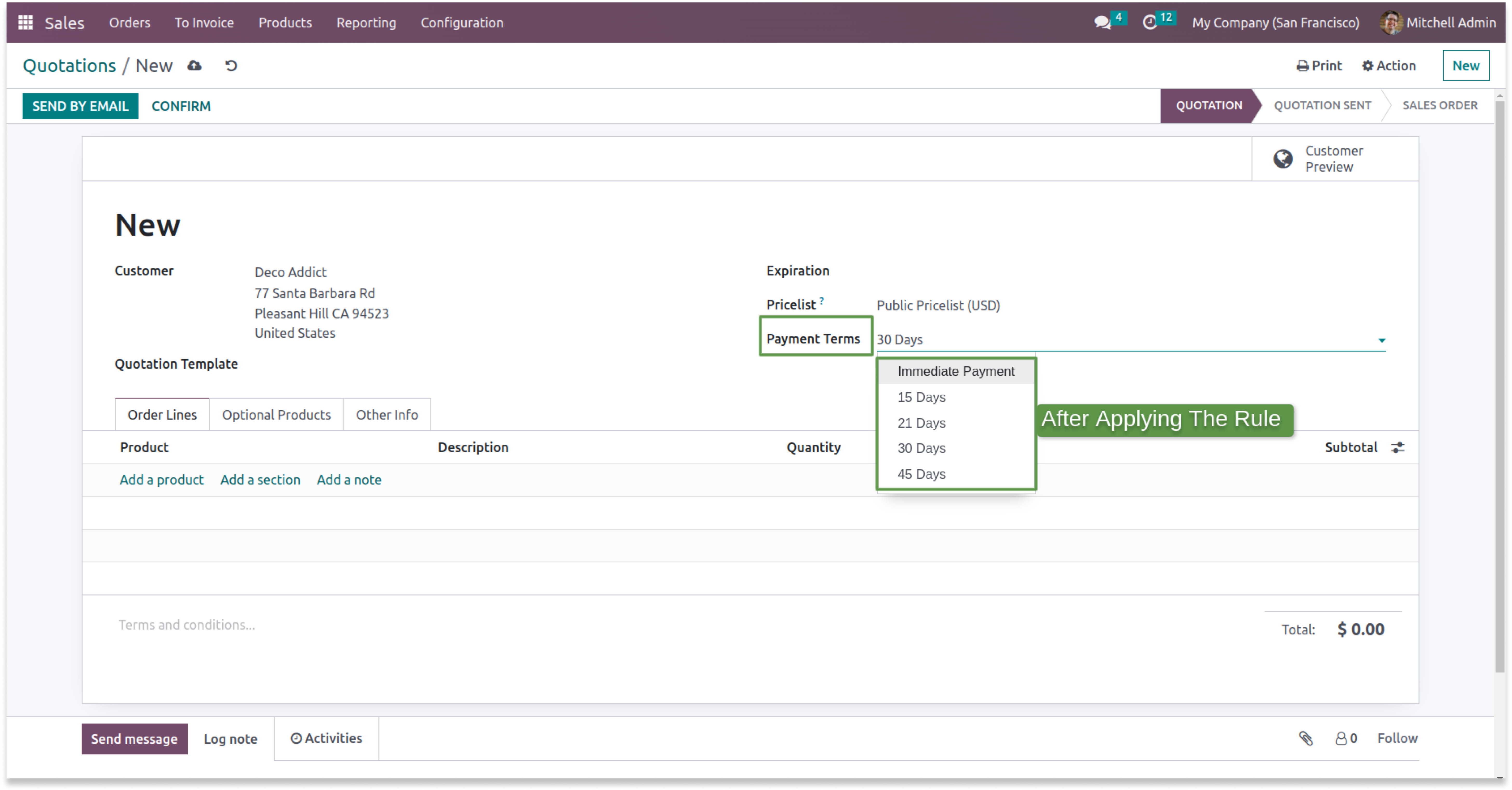Open the apps grid menu icon
Image resolution: width=1512 pixels, height=790 pixels.
click(x=25, y=22)
